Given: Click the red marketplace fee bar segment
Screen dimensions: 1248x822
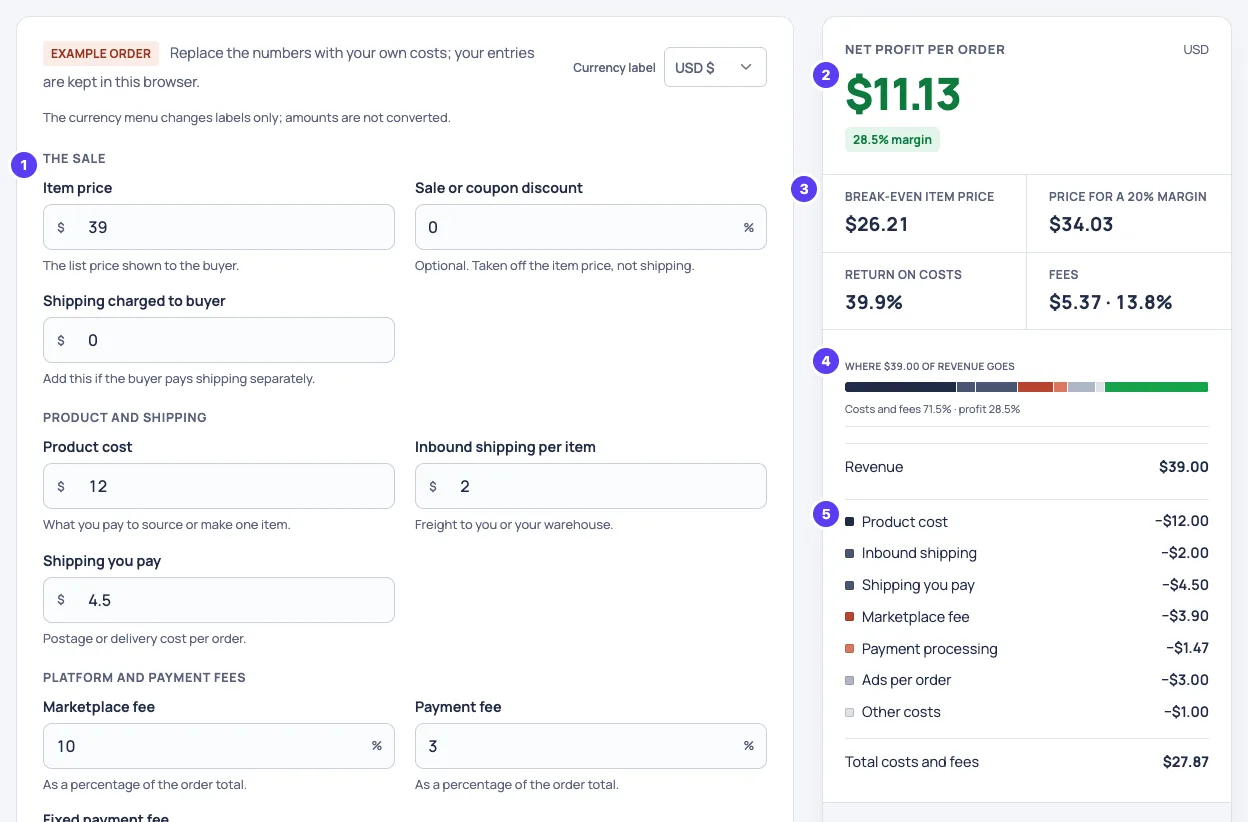Looking at the screenshot, I should tap(1035, 387).
